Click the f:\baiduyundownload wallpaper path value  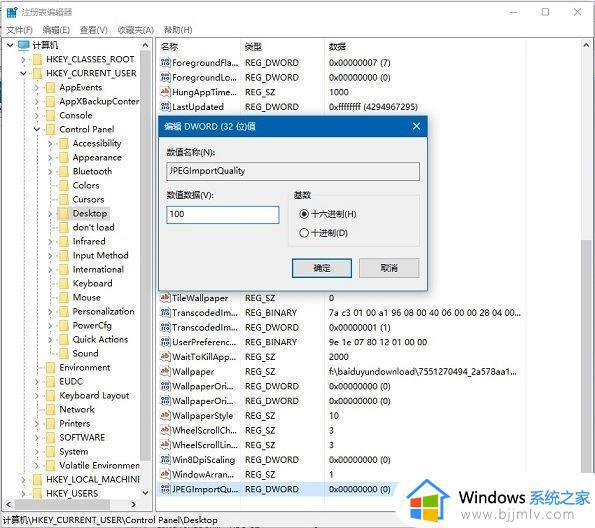click(x=422, y=372)
